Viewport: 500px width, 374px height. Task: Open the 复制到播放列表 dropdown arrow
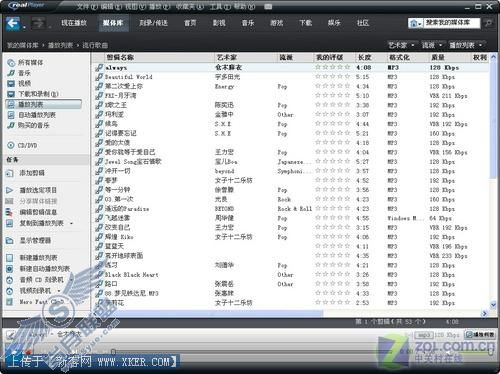[x=71, y=223]
